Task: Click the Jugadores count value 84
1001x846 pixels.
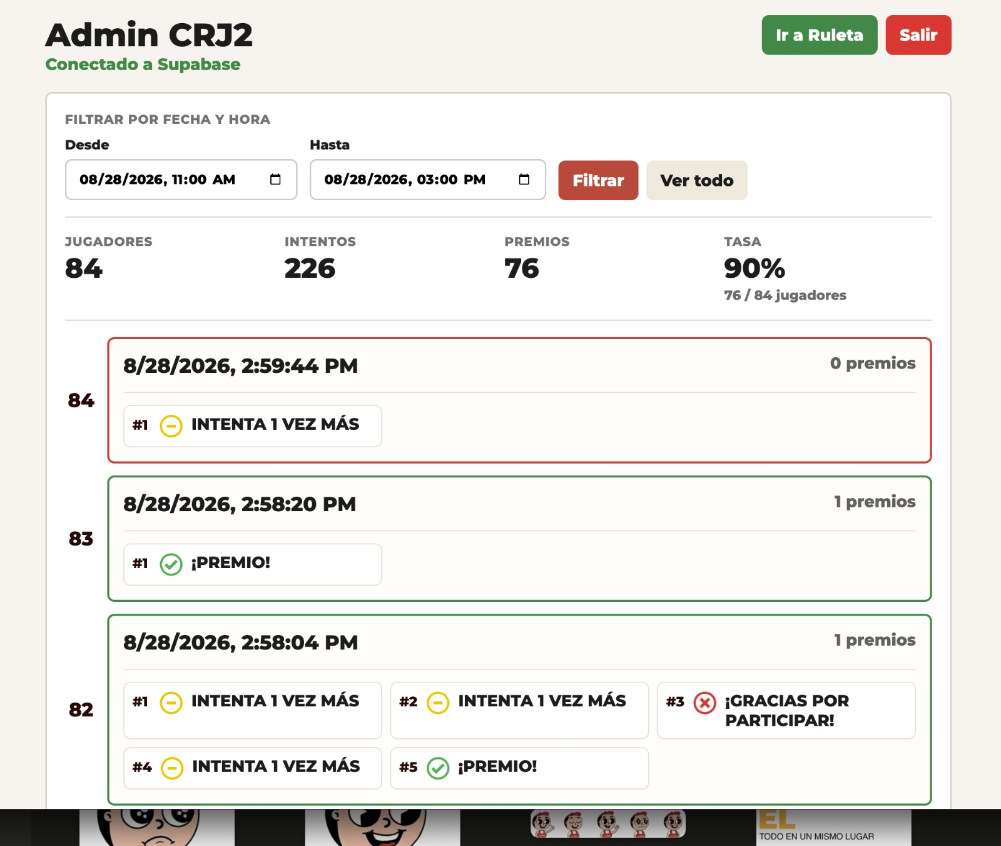Action: tap(84, 268)
